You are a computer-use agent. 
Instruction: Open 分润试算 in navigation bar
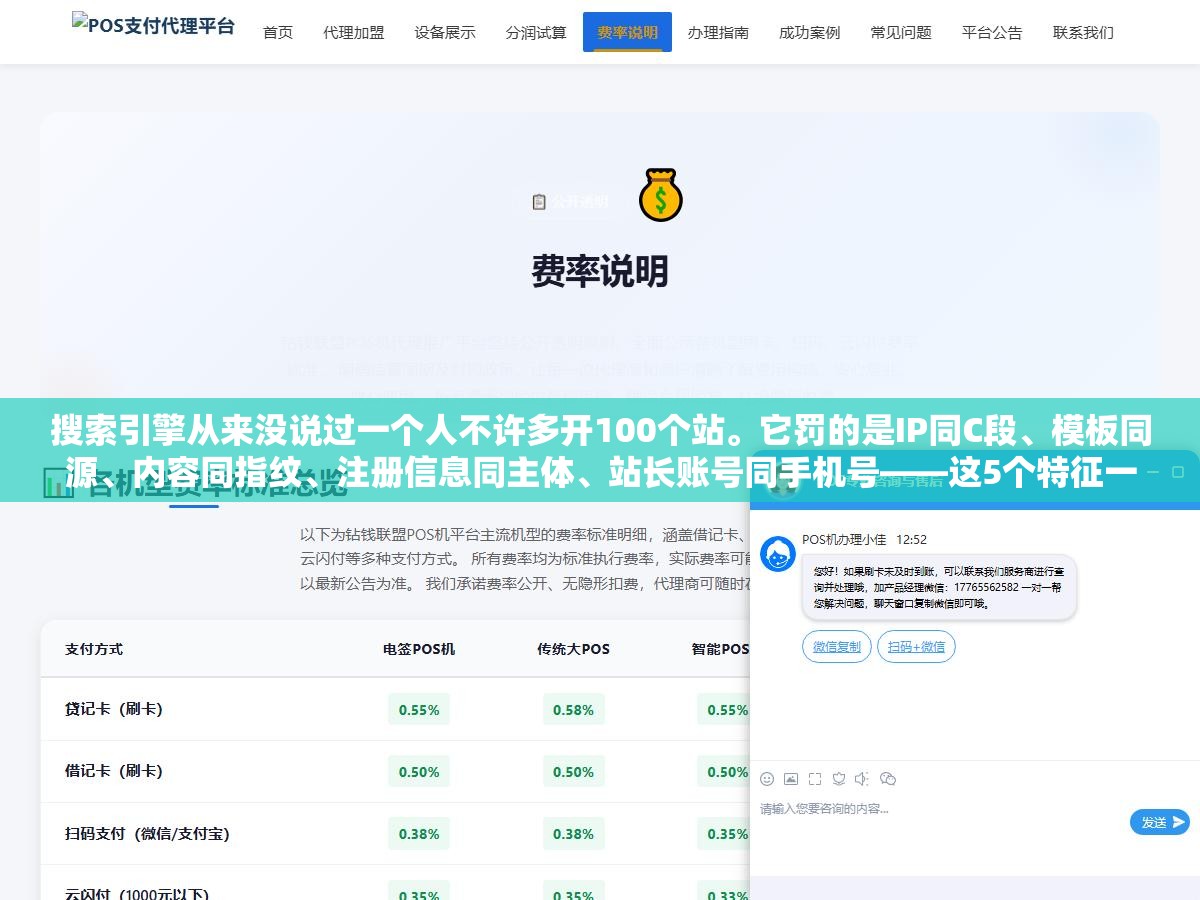click(x=536, y=32)
